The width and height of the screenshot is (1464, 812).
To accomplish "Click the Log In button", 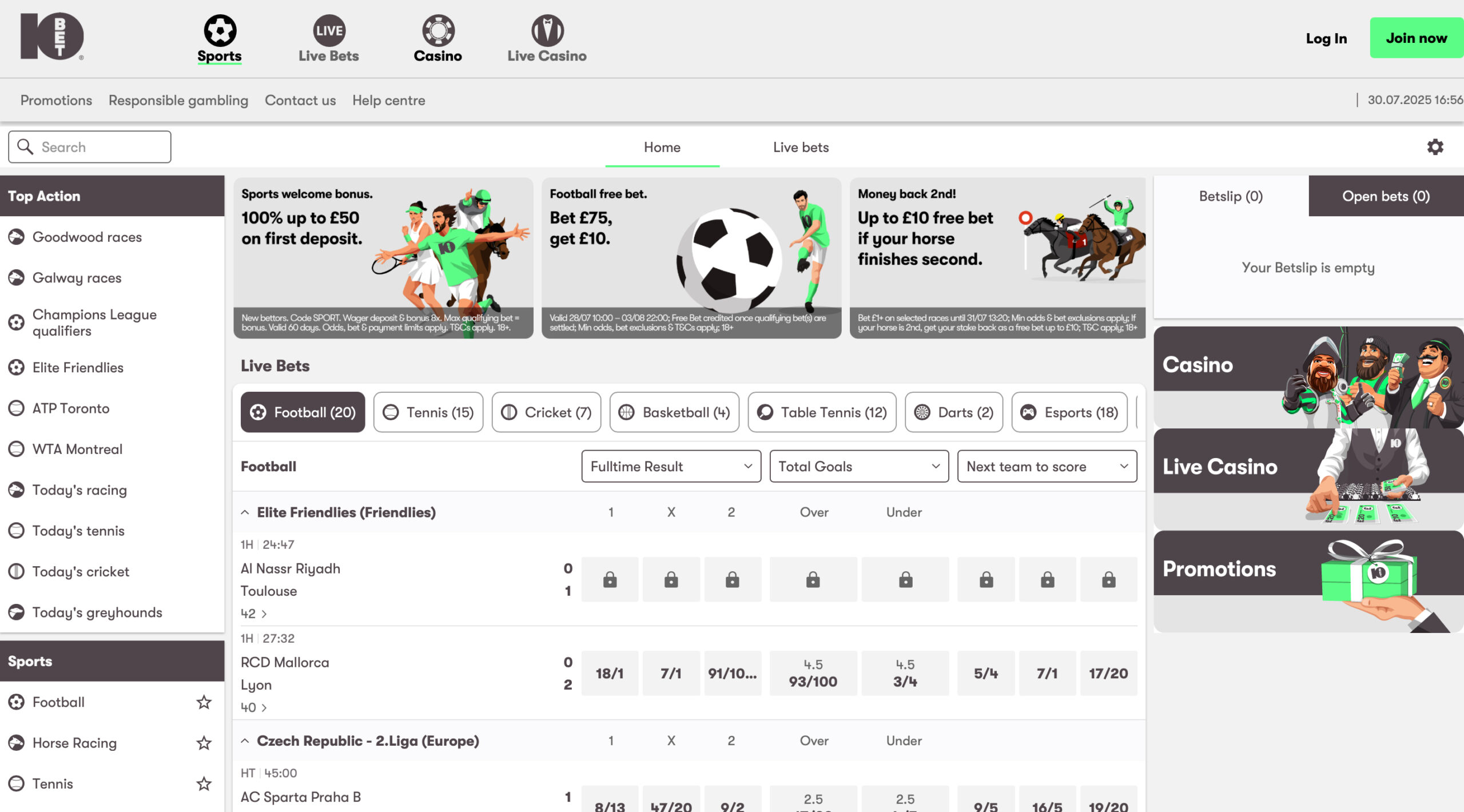I will coord(1326,38).
